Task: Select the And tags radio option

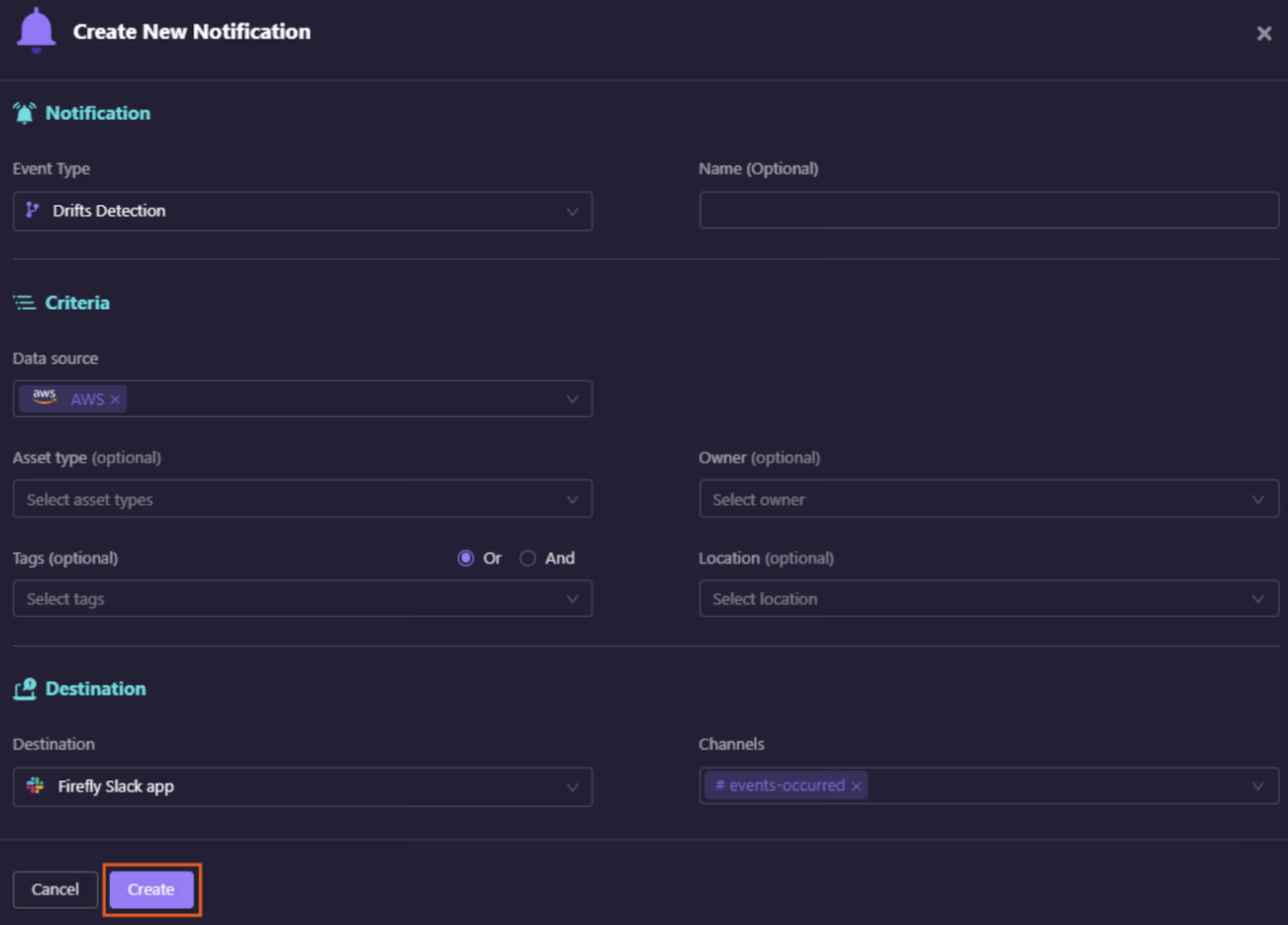Action: (x=527, y=558)
